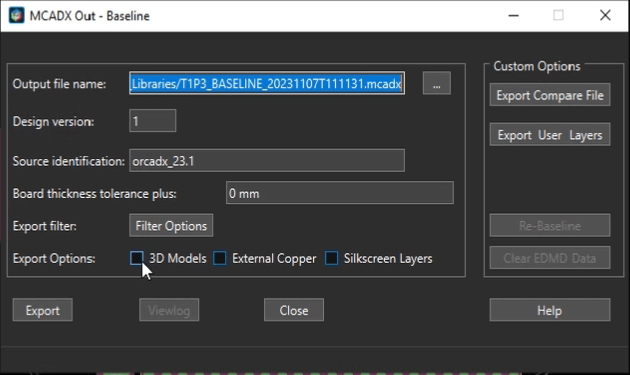The width and height of the screenshot is (630, 375).
Task: Click the 'Custom Options' group title
Action: tap(537, 66)
